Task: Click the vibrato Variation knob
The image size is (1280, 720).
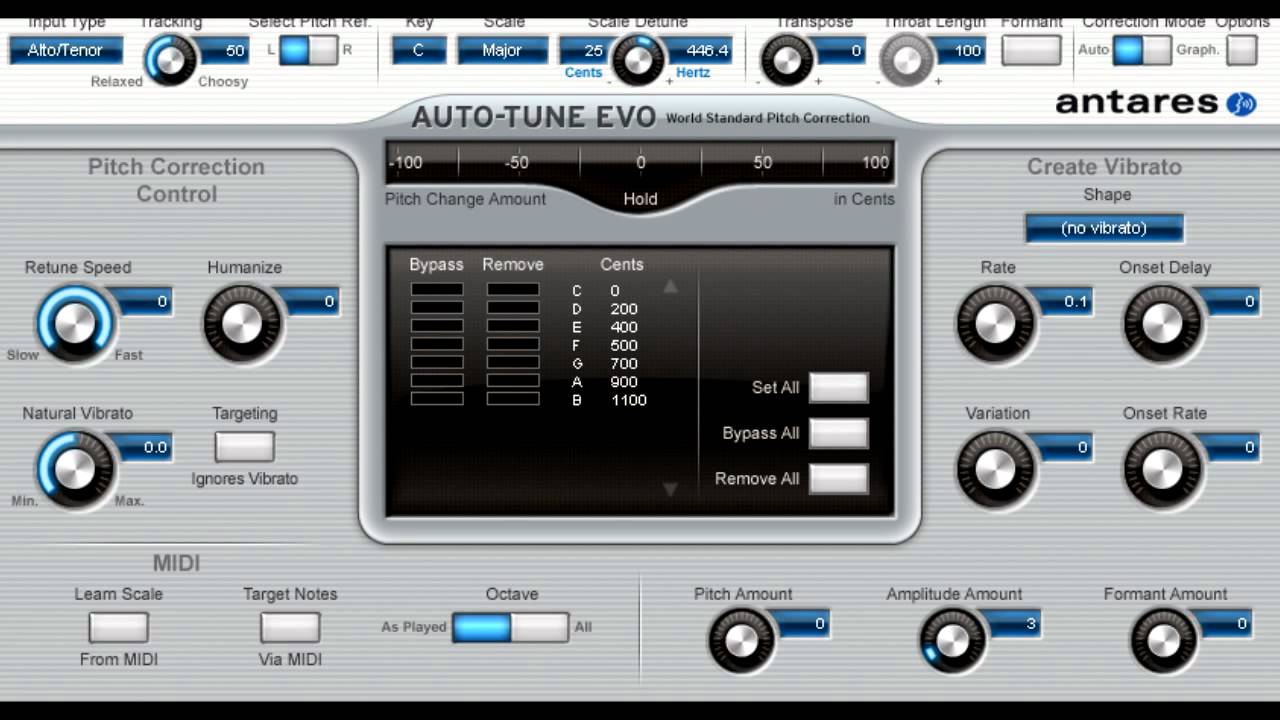Action: coord(994,469)
